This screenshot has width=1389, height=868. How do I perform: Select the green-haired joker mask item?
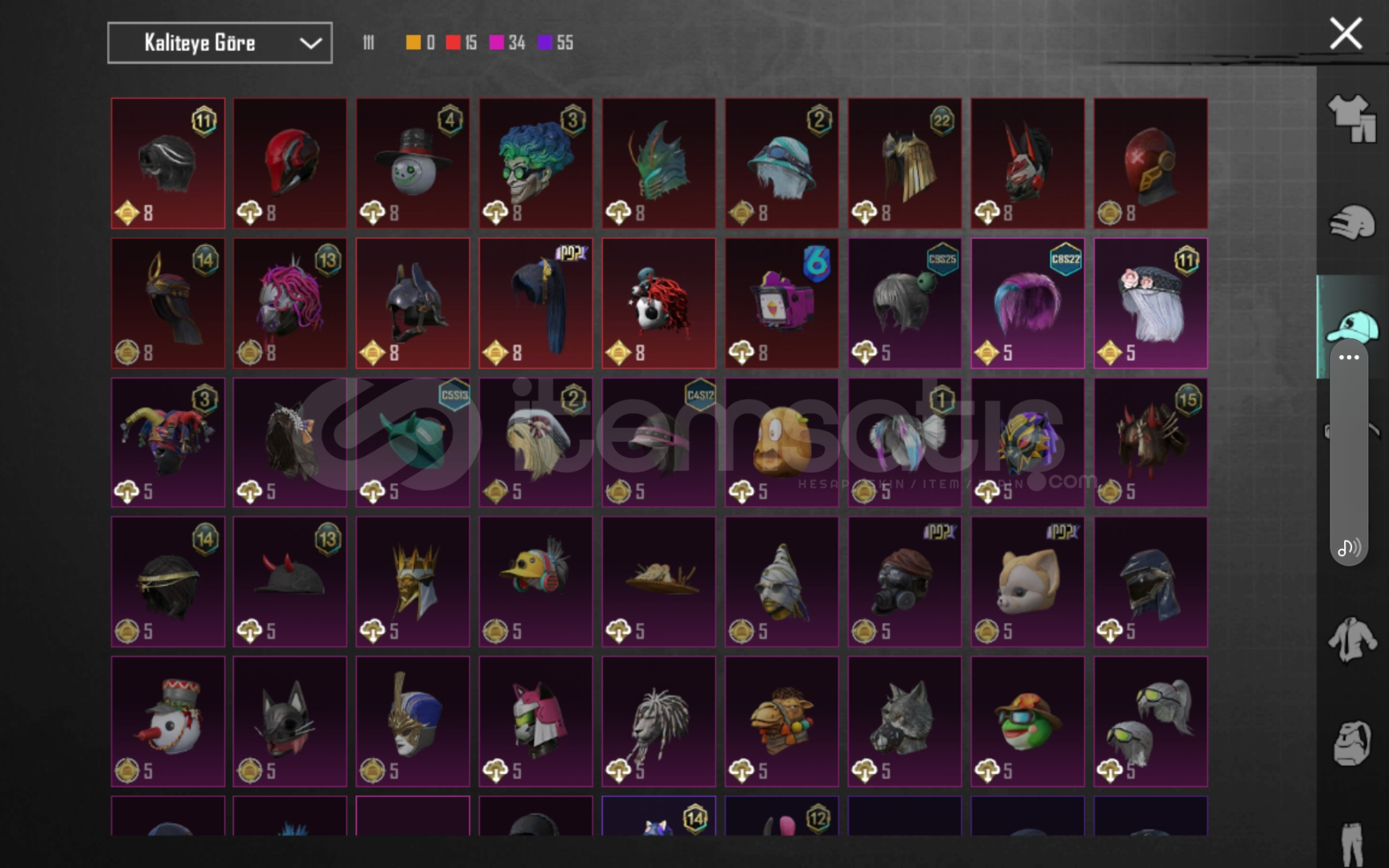pyautogui.click(x=535, y=163)
